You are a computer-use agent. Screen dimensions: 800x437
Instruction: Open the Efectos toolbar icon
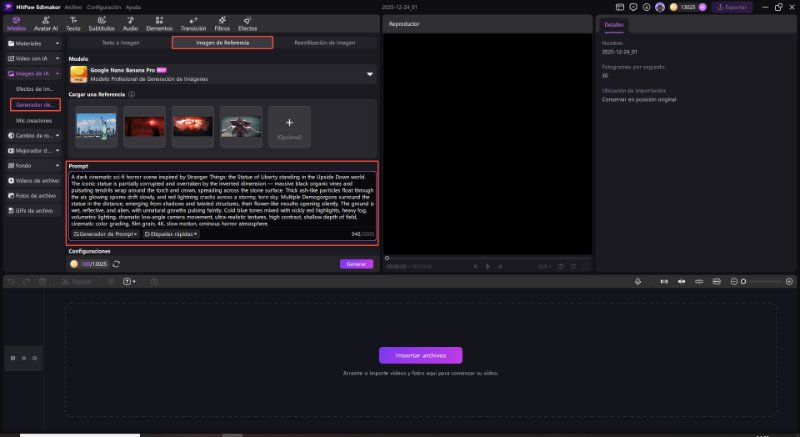(x=247, y=24)
